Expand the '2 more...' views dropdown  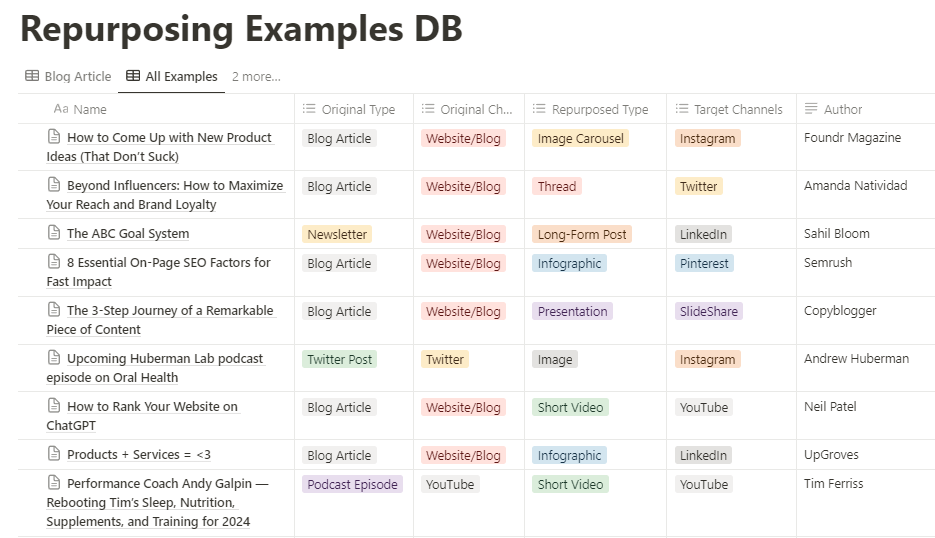[x=256, y=76]
